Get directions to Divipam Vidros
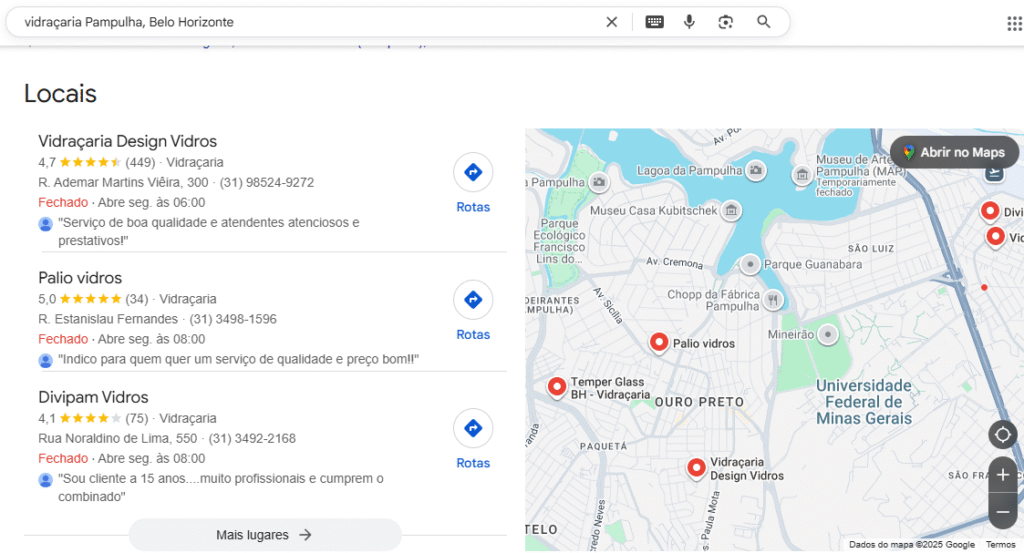 pyautogui.click(x=473, y=428)
